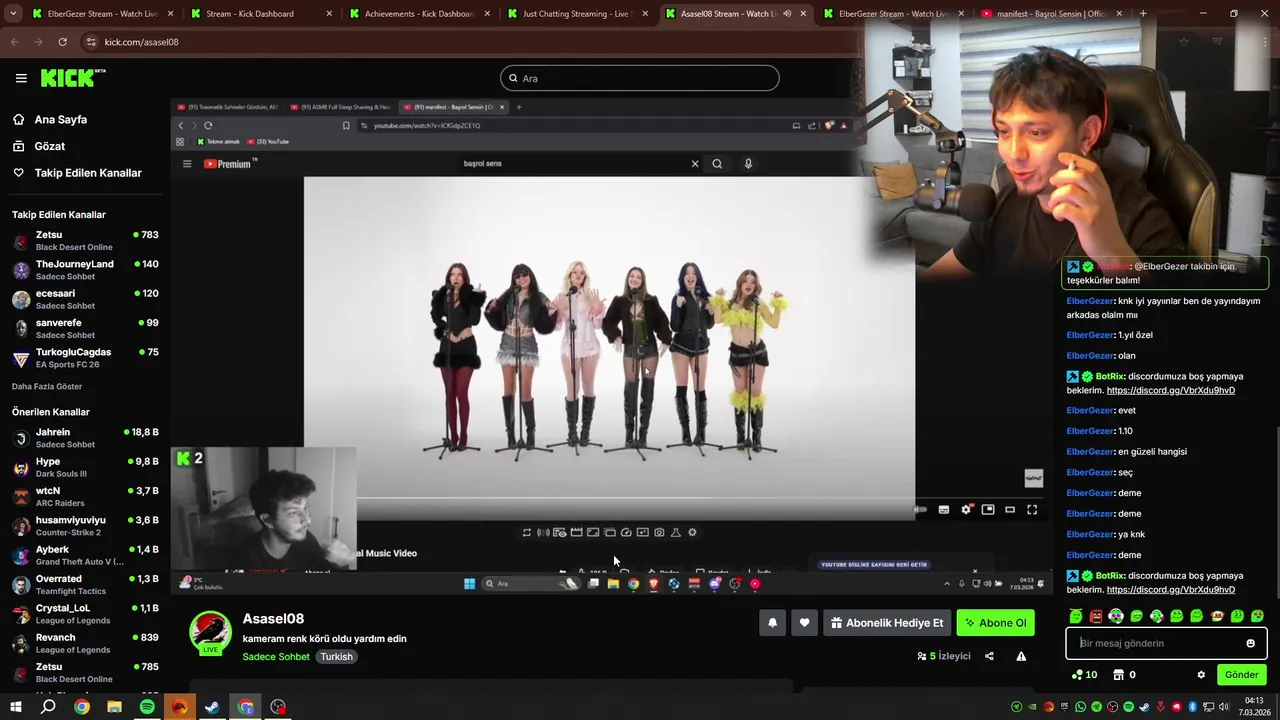Open OBS Studio from the taskbar
The height and width of the screenshot is (720, 1280).
(278, 707)
